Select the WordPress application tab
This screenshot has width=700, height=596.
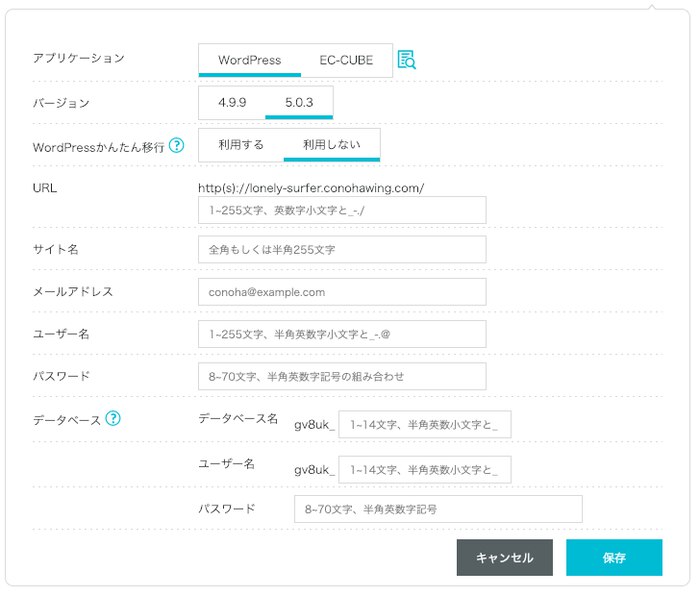250,60
